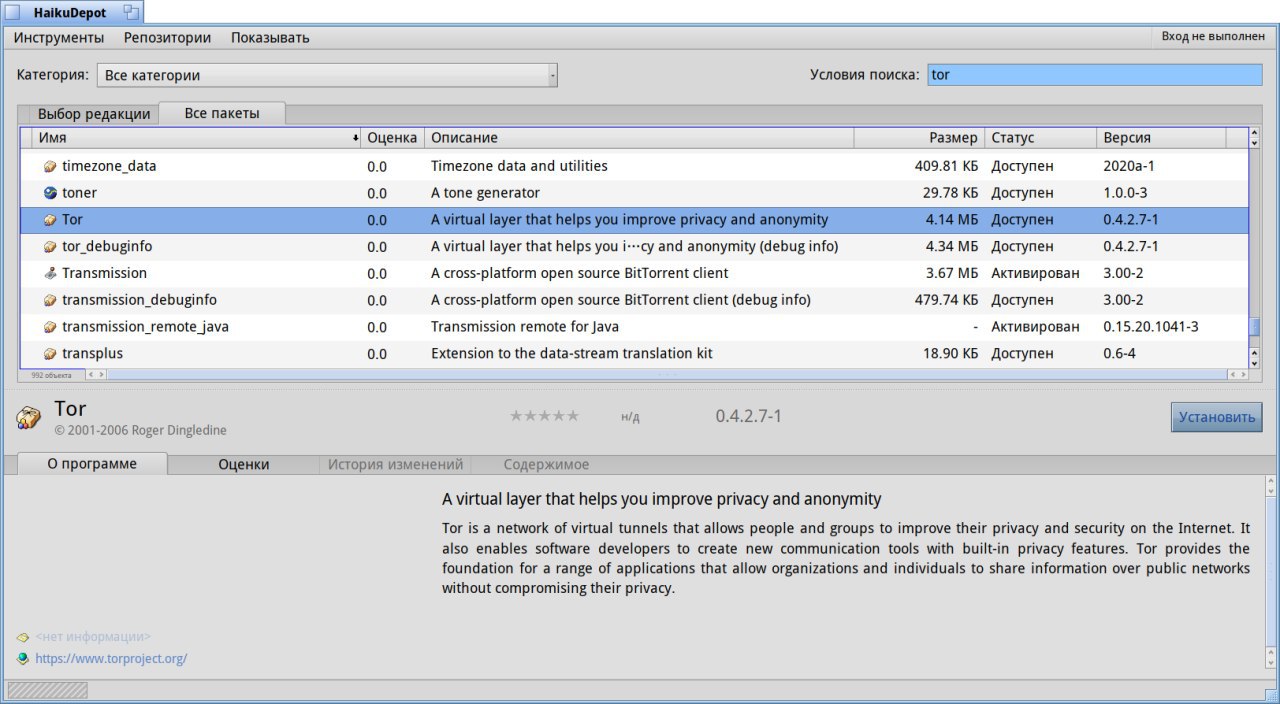The image size is (1280, 704).
Task: Switch to Выбор редакции tab
Action: (x=94, y=114)
